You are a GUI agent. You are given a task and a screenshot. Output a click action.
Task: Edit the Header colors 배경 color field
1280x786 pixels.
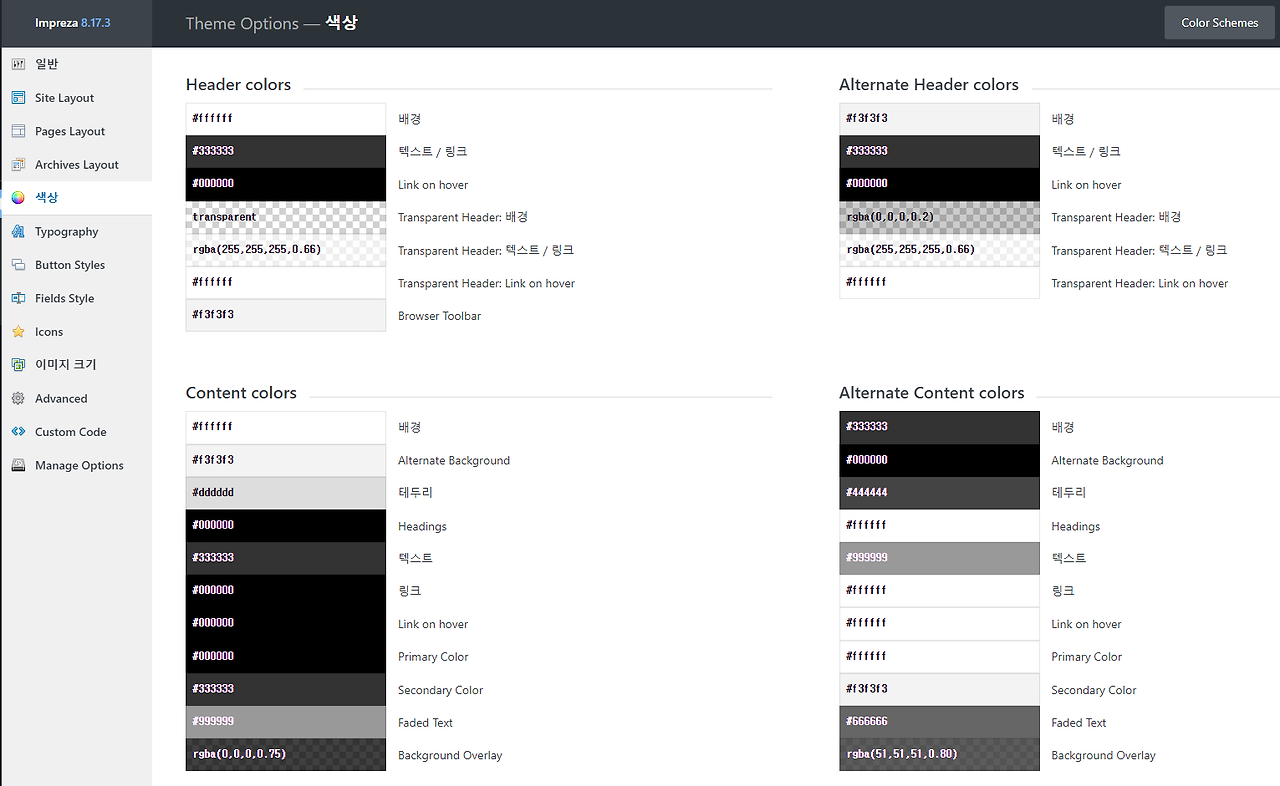tap(286, 119)
